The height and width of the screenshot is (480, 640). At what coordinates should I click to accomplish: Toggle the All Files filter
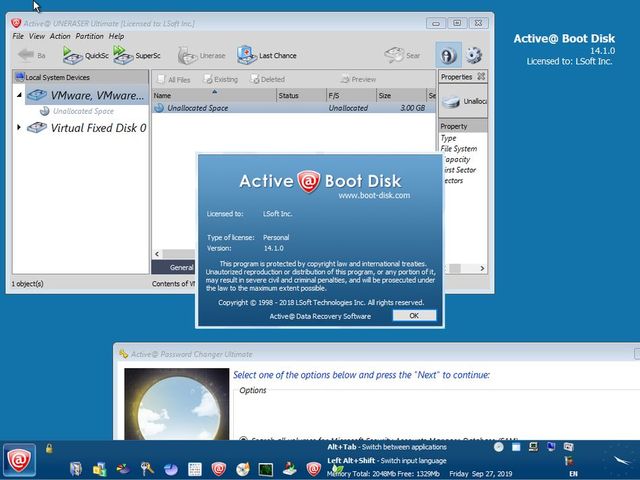pos(174,79)
